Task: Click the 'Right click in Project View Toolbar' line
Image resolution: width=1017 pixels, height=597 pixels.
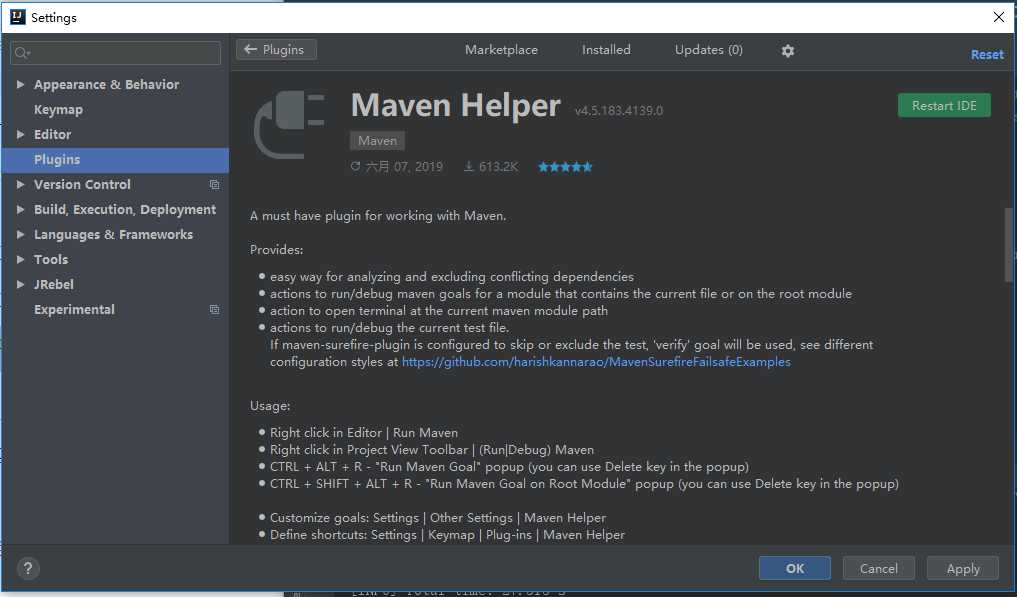Action: tap(432, 450)
